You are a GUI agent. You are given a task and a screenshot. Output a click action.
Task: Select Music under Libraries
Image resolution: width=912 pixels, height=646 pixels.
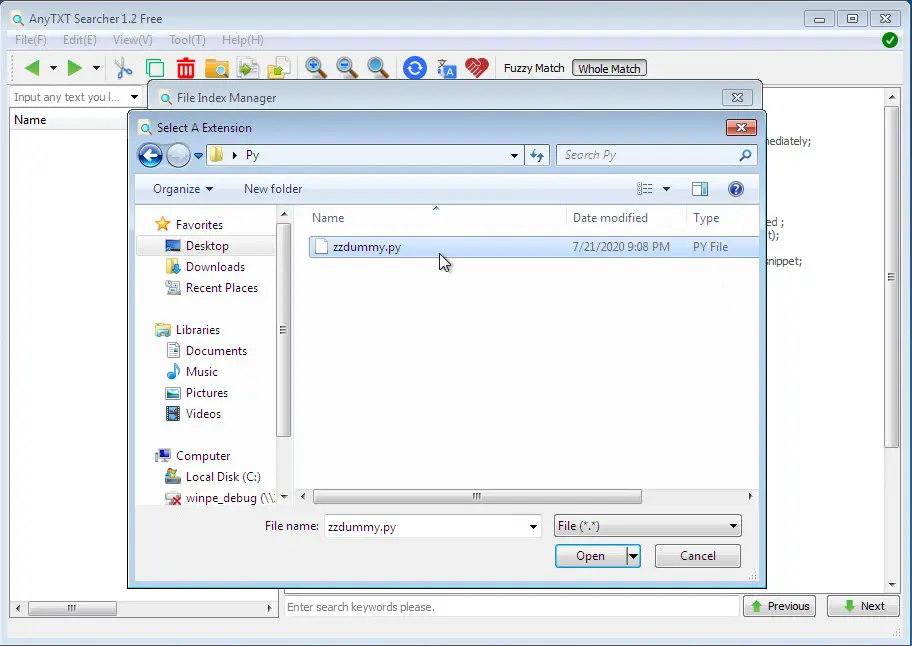[192, 372]
